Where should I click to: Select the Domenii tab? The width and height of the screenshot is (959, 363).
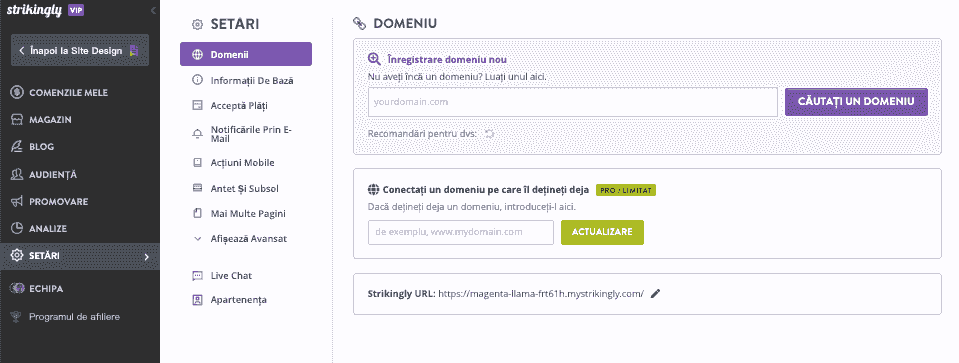(246, 54)
